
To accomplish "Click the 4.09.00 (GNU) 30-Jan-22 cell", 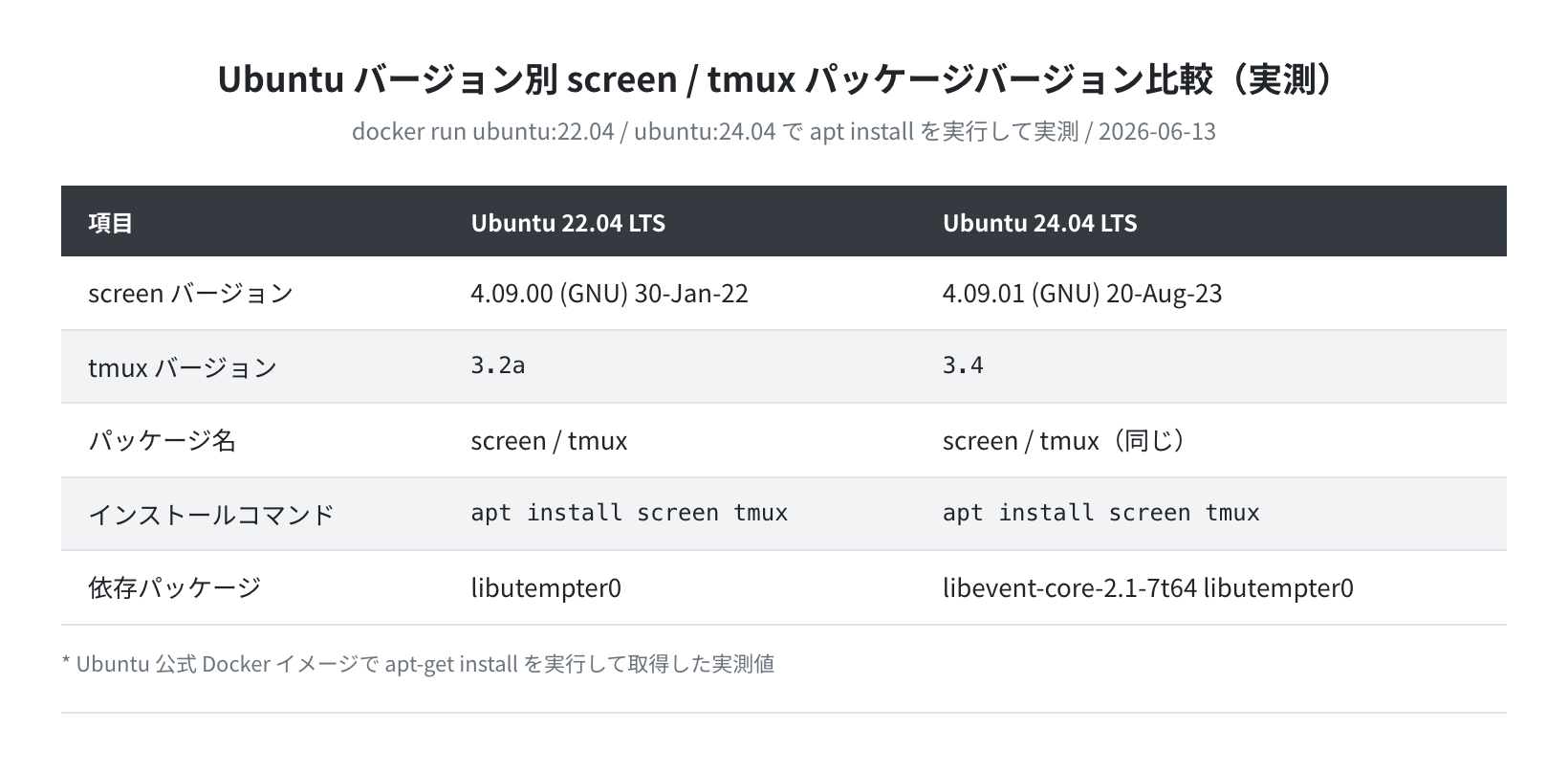I will pyautogui.click(x=609, y=294).
